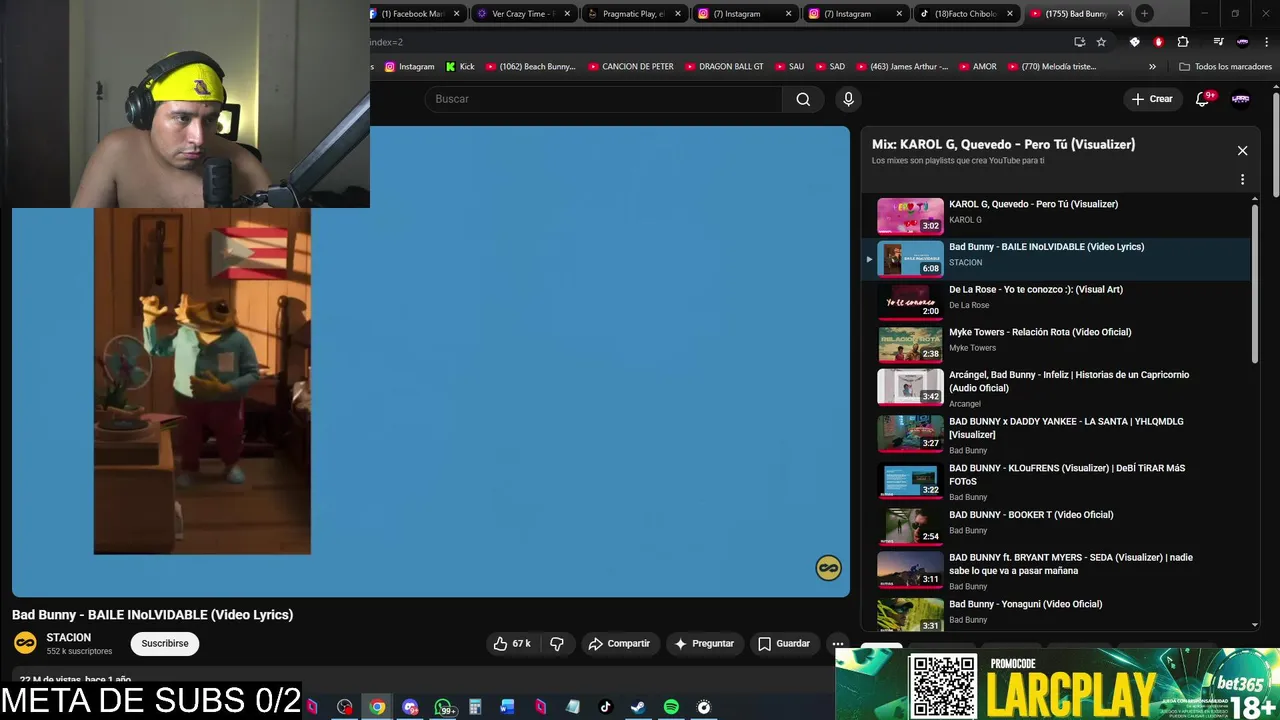Open Steam from taskbar

638,707
